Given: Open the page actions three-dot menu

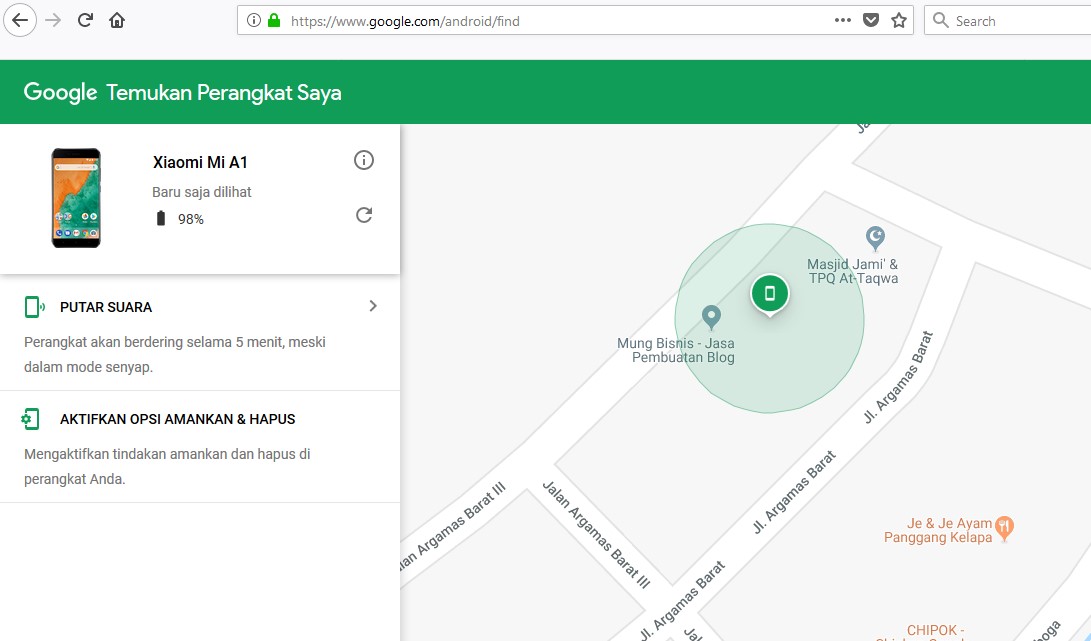Looking at the screenshot, I should (x=843, y=20).
